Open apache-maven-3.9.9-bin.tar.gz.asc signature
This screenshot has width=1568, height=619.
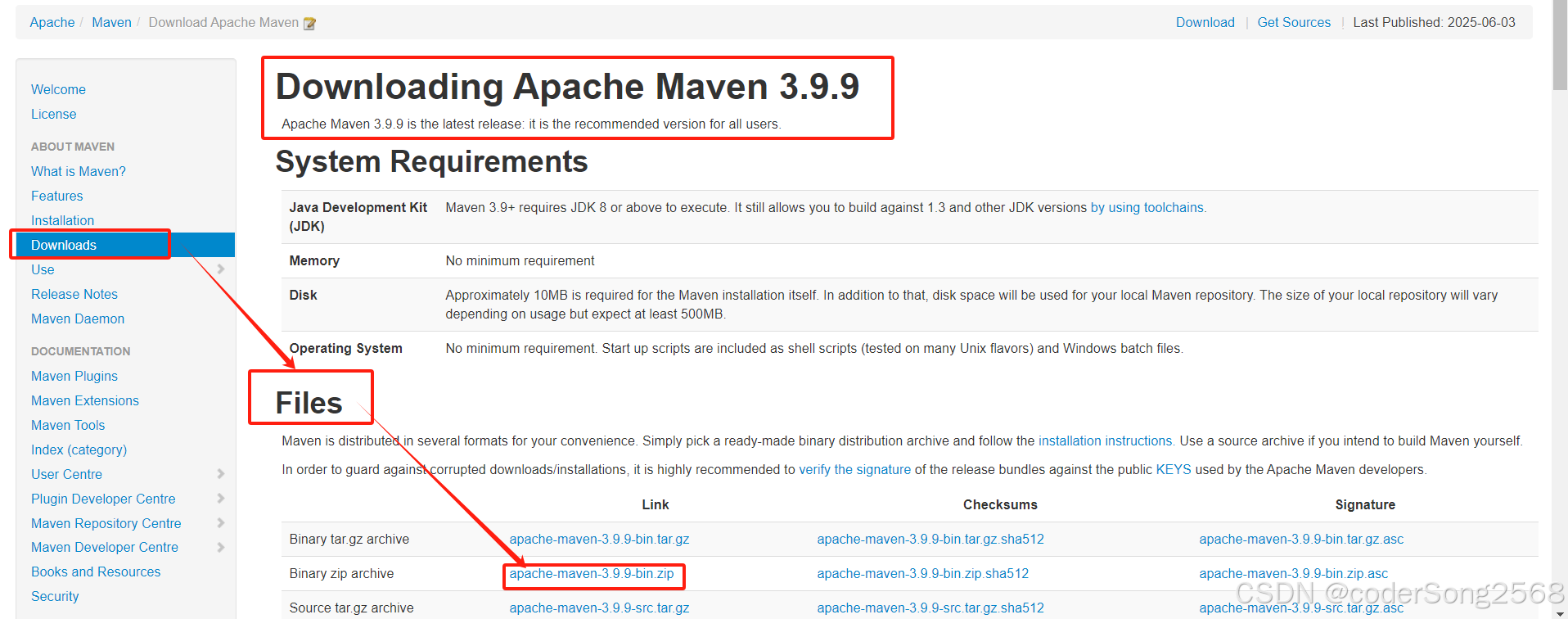[x=1301, y=540]
